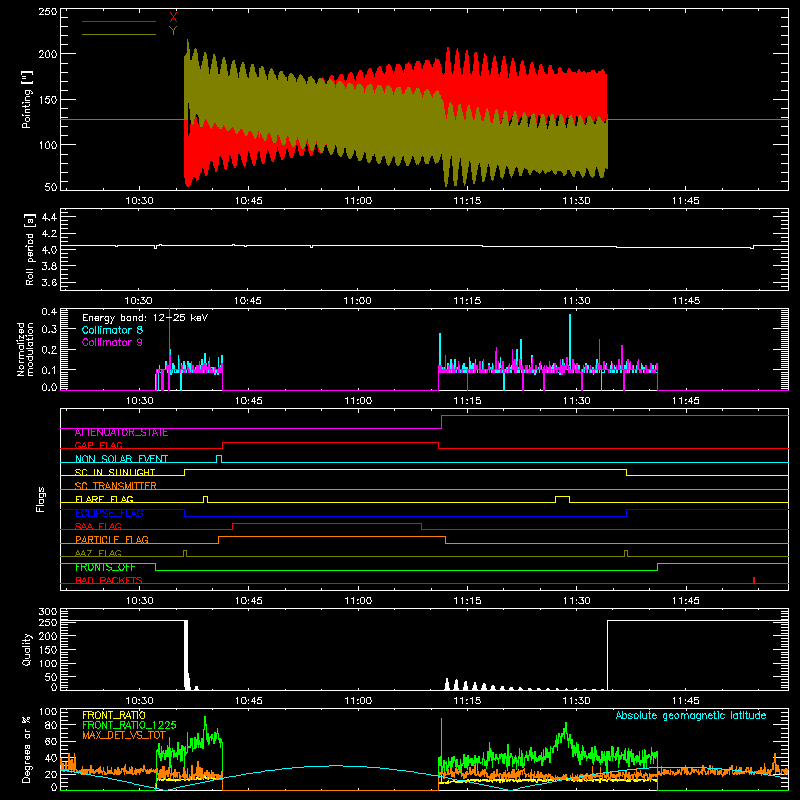The image size is (800, 800).
Task: Select the orange MAX_DET_VS_TOT legend entry
Action: 124,735
